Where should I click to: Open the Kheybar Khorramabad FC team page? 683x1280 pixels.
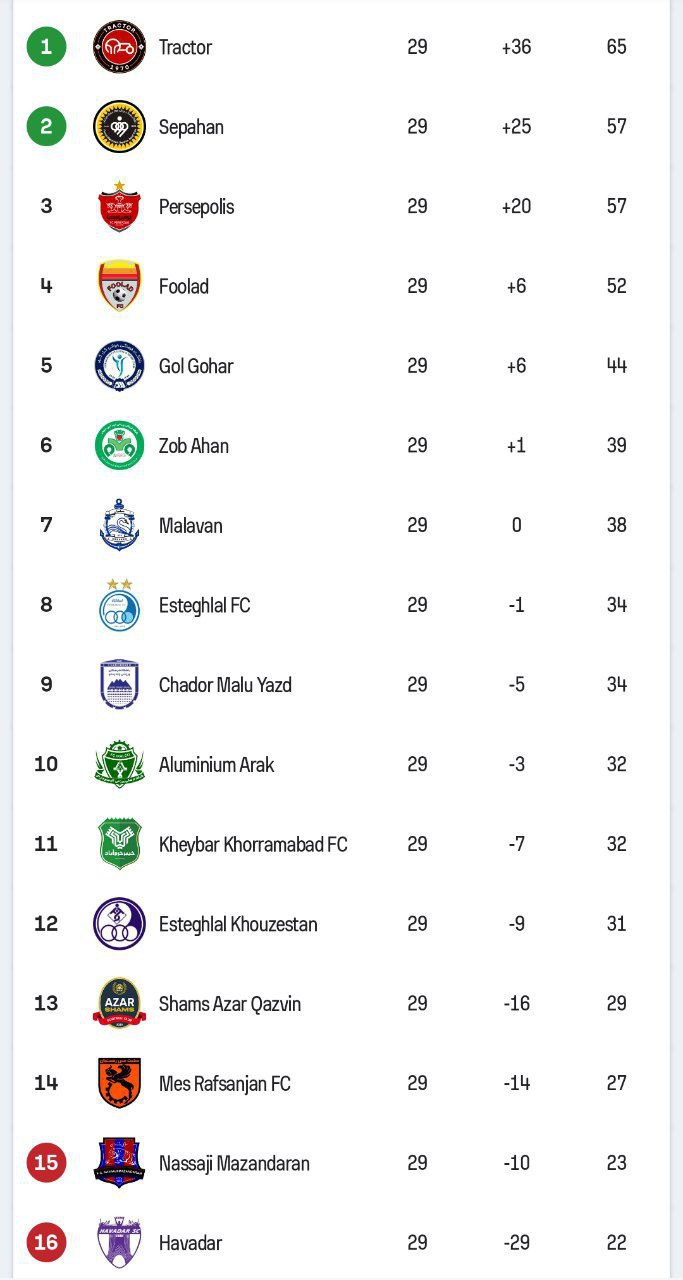click(253, 845)
